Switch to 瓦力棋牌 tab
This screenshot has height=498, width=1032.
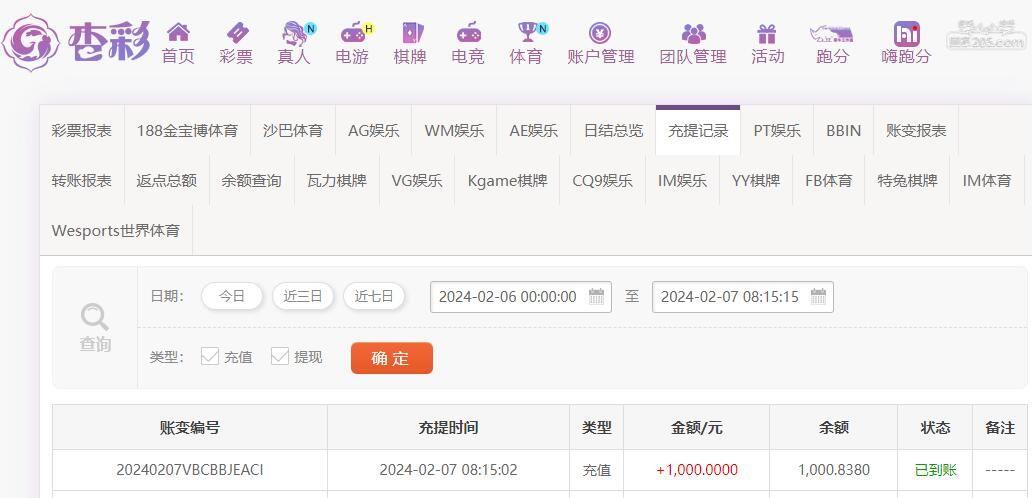pos(336,180)
